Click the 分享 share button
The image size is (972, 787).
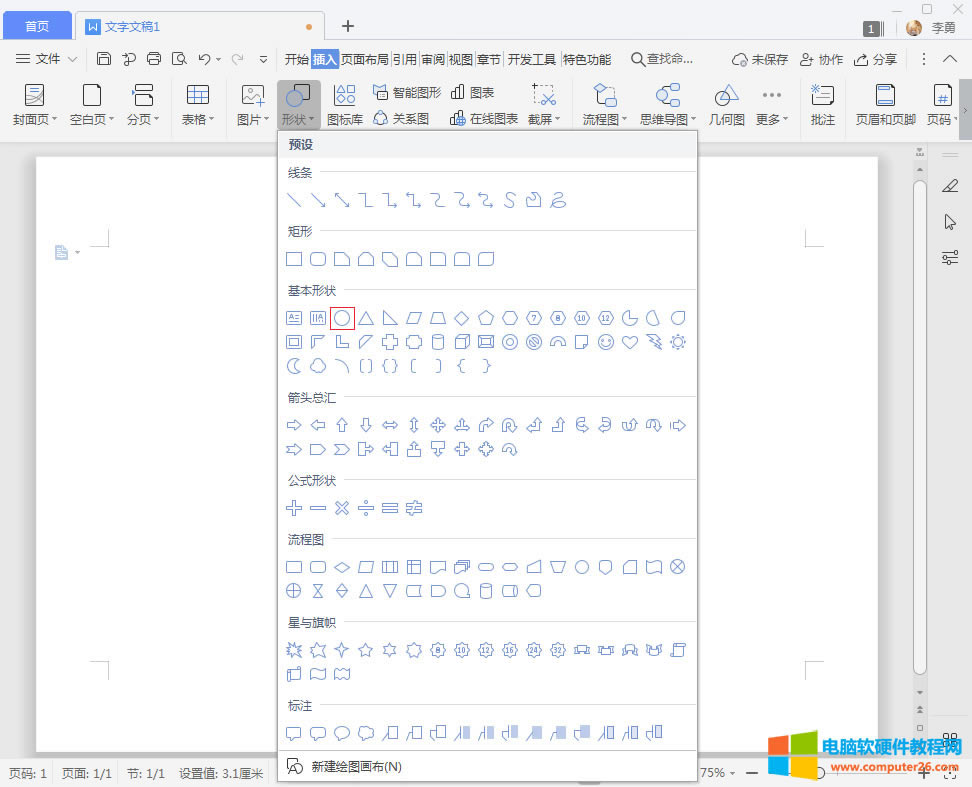pos(875,59)
